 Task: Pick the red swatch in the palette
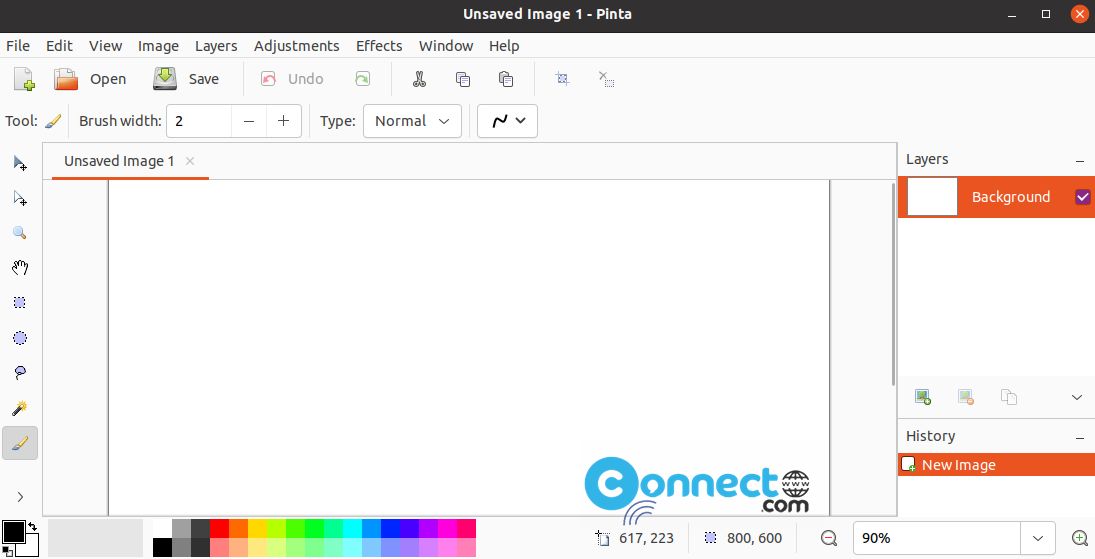pos(219,528)
